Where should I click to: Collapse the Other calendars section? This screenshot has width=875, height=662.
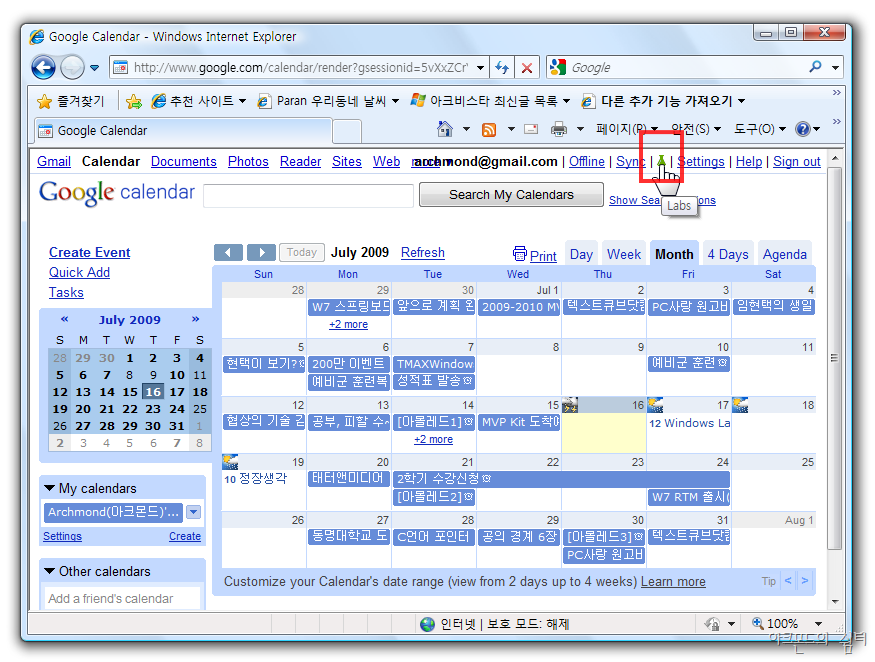[49, 571]
